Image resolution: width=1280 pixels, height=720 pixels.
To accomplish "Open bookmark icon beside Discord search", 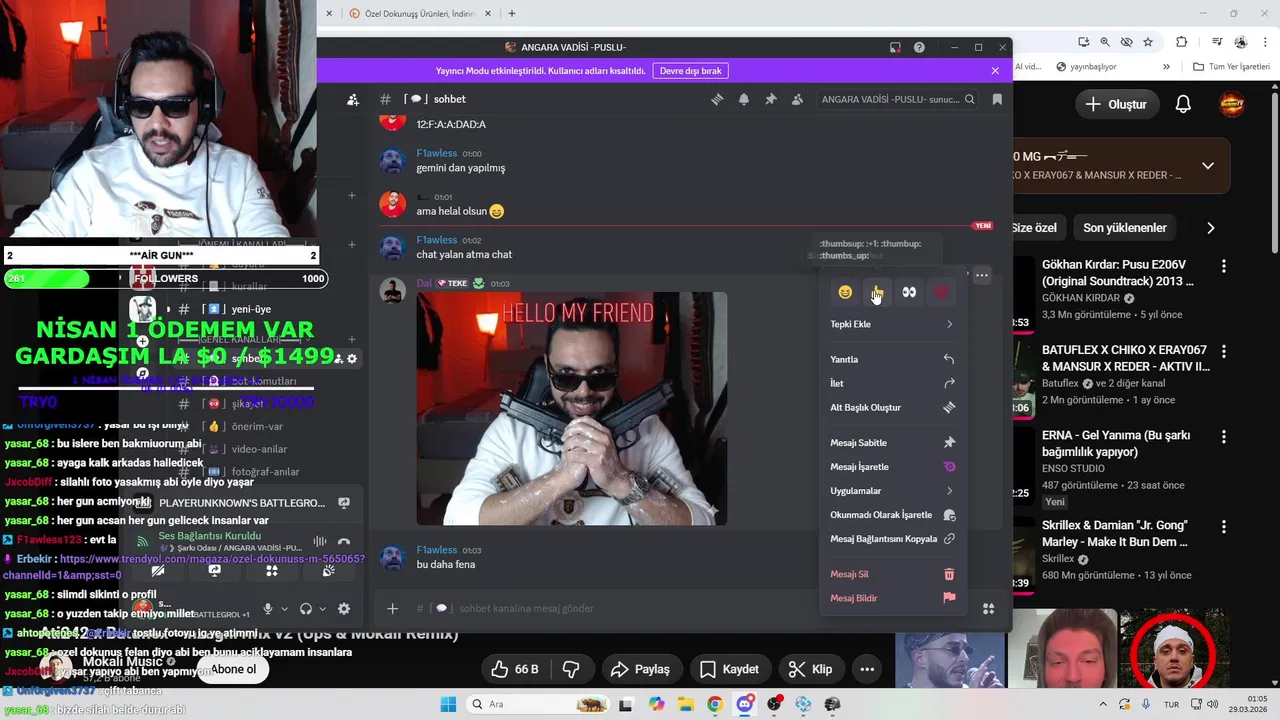I will click(x=997, y=99).
